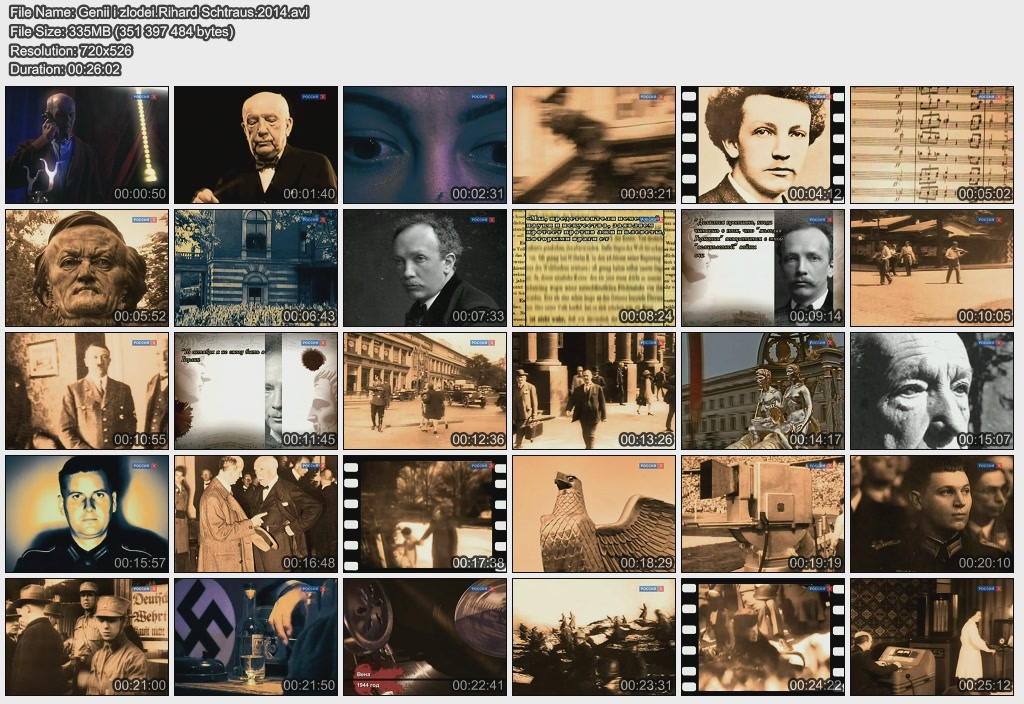Click the young man portrait at 00:04:12

[763, 145]
